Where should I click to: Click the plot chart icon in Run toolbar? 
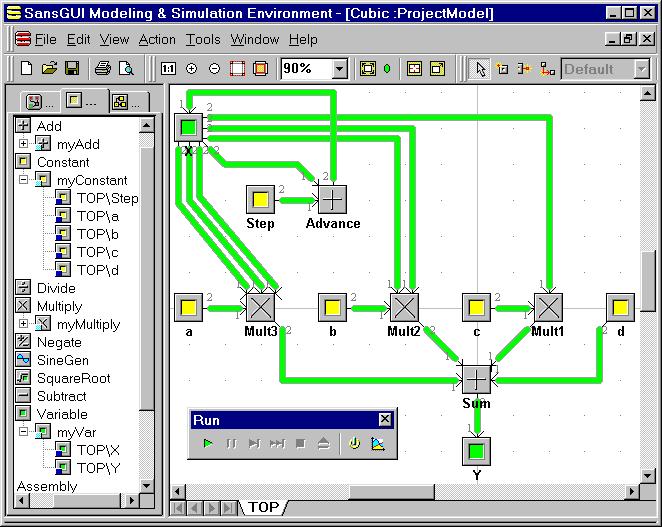(x=379, y=443)
